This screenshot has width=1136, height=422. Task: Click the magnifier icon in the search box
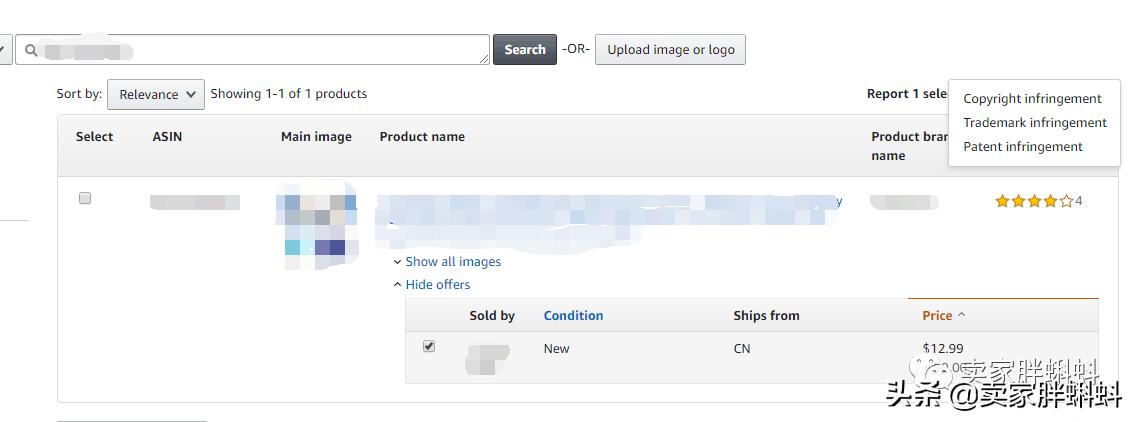pyautogui.click(x=31, y=50)
